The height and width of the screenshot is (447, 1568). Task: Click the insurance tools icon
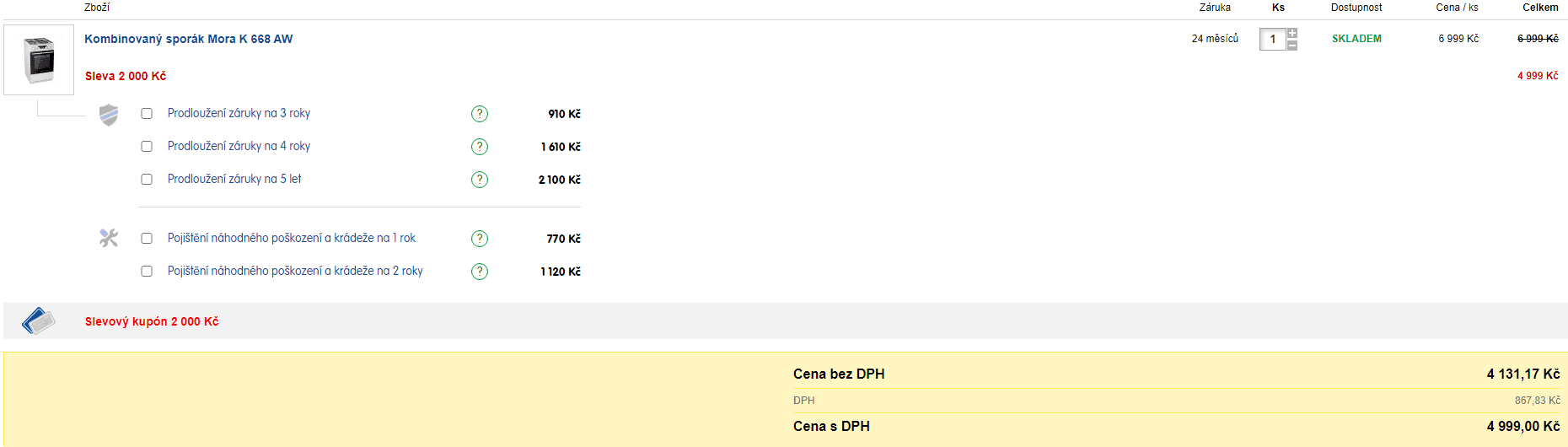click(x=109, y=238)
